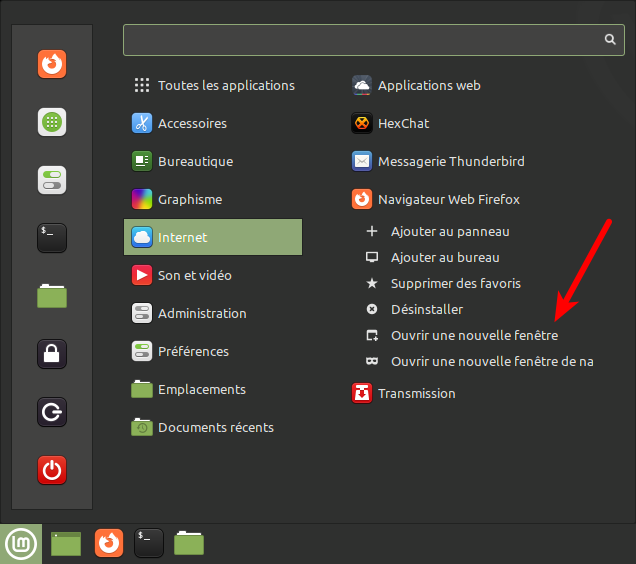Click the Applications web cloud icon

[x=361, y=85]
